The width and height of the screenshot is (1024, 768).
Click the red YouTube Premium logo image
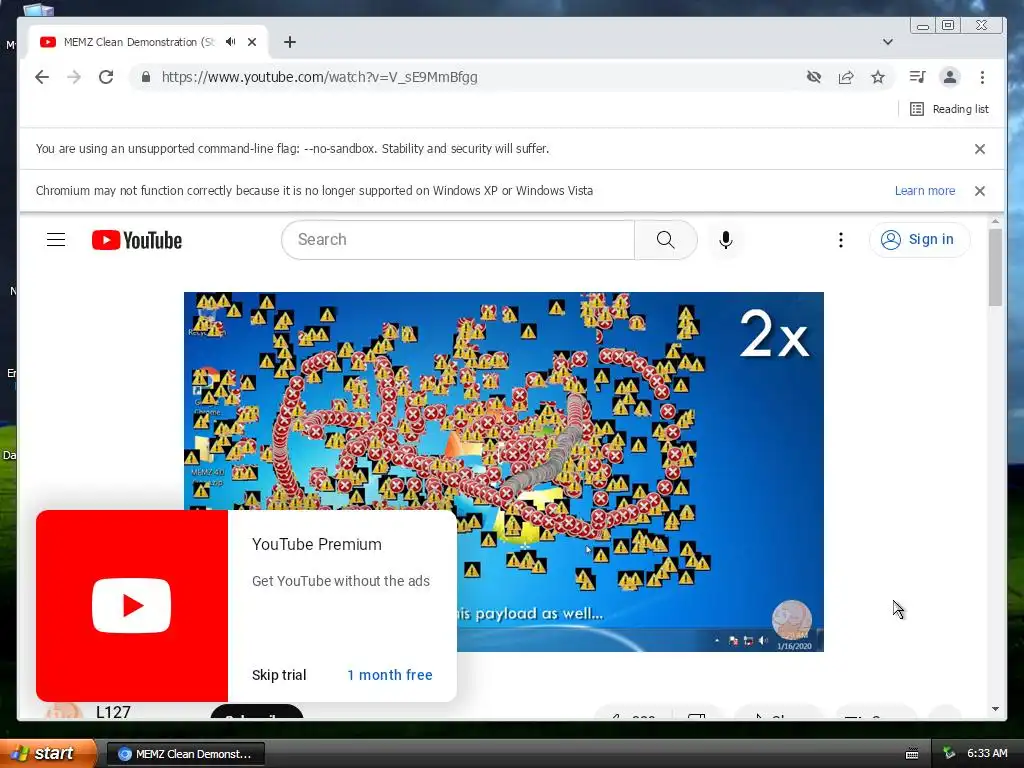[x=132, y=606]
